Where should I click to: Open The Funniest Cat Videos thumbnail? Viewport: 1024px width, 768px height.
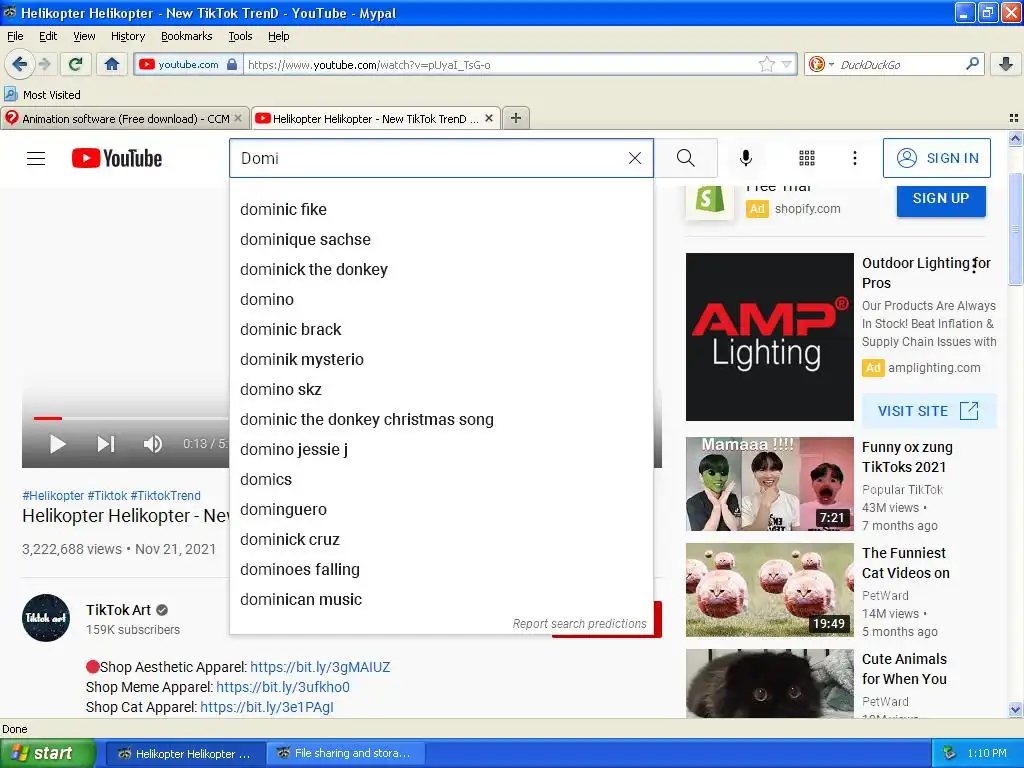[769, 590]
